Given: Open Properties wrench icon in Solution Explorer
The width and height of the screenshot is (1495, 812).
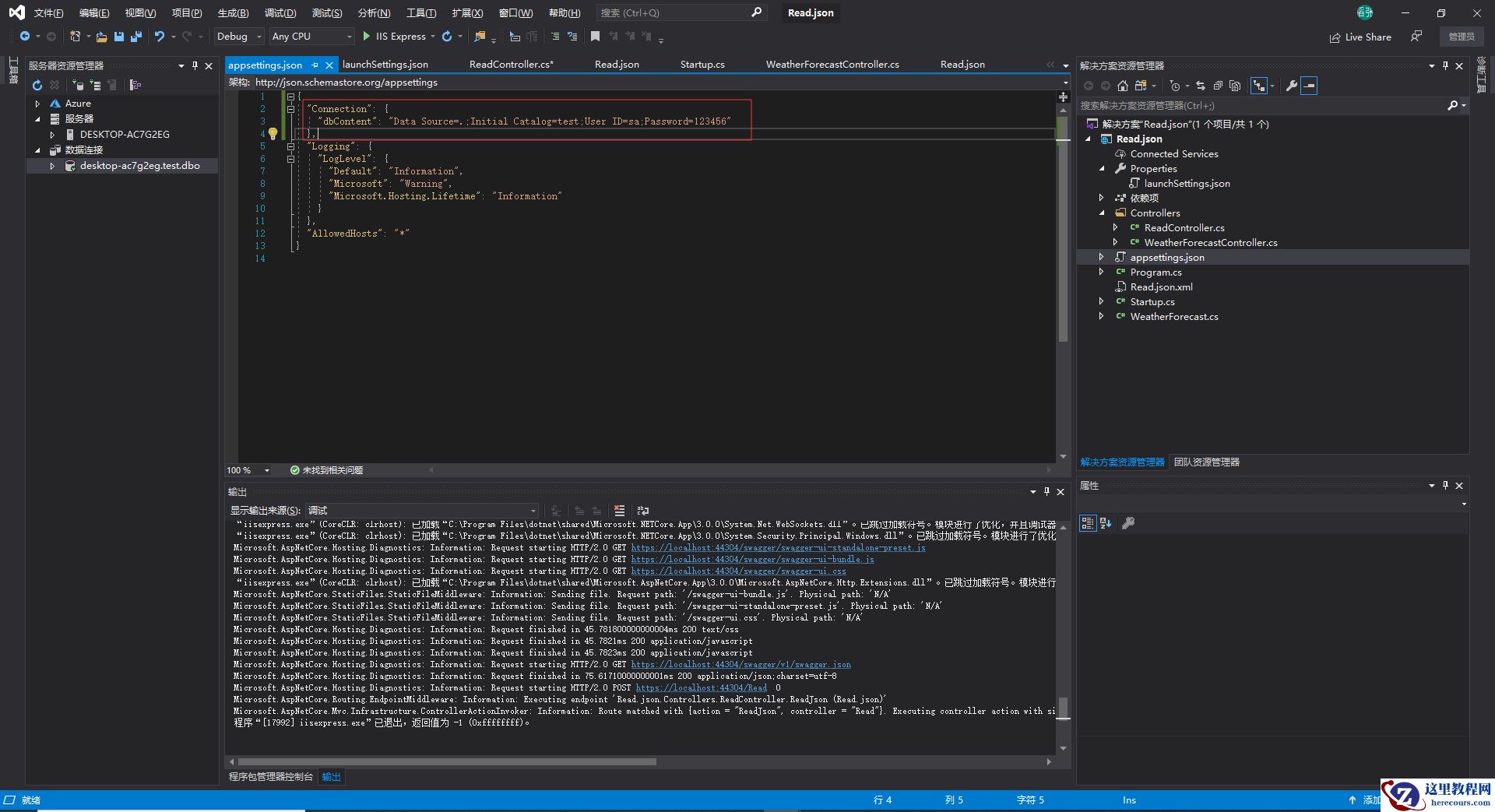Looking at the screenshot, I should pos(1291,86).
